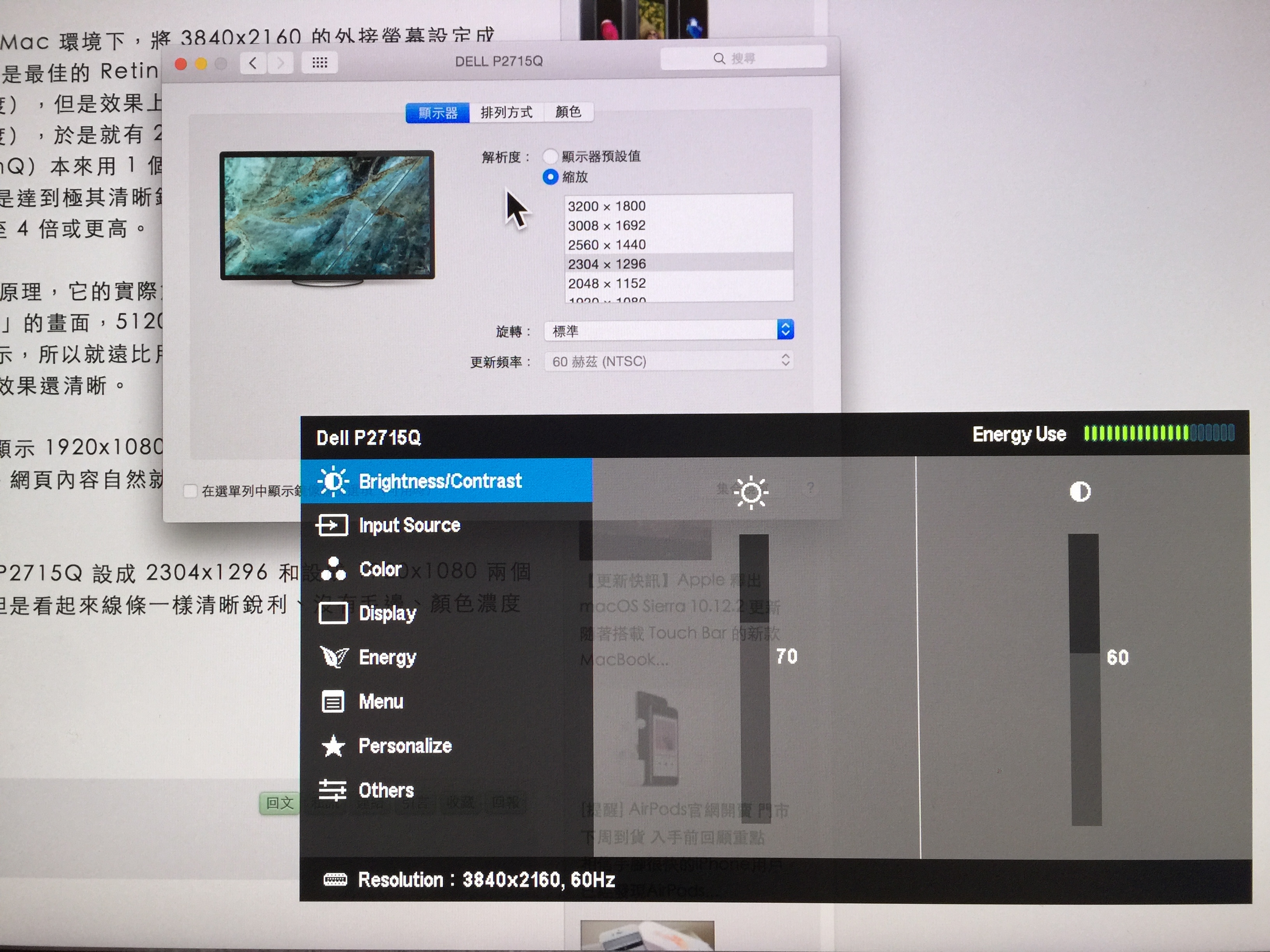Click the Menu list icon in OSD
The height and width of the screenshot is (952, 1270).
click(x=333, y=701)
